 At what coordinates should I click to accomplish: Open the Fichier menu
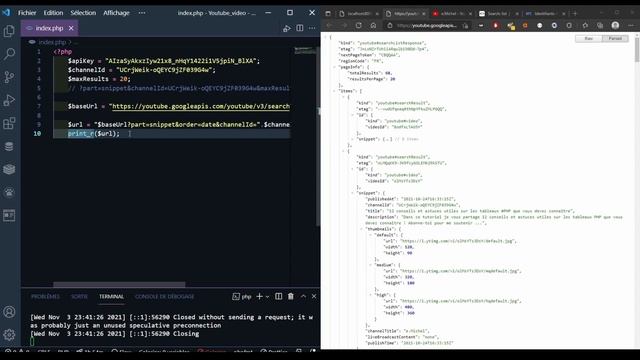(27, 13)
